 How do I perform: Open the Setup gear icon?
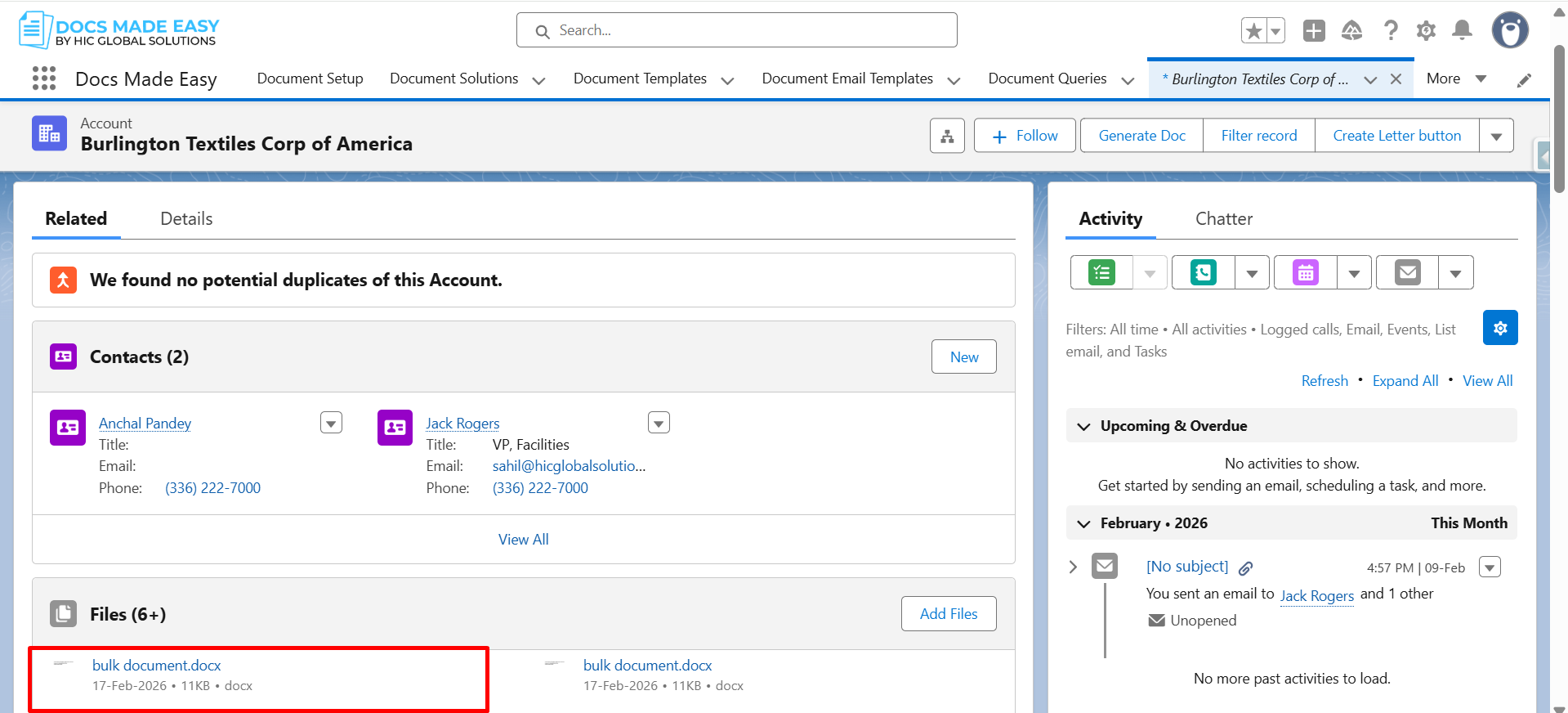point(1426,31)
